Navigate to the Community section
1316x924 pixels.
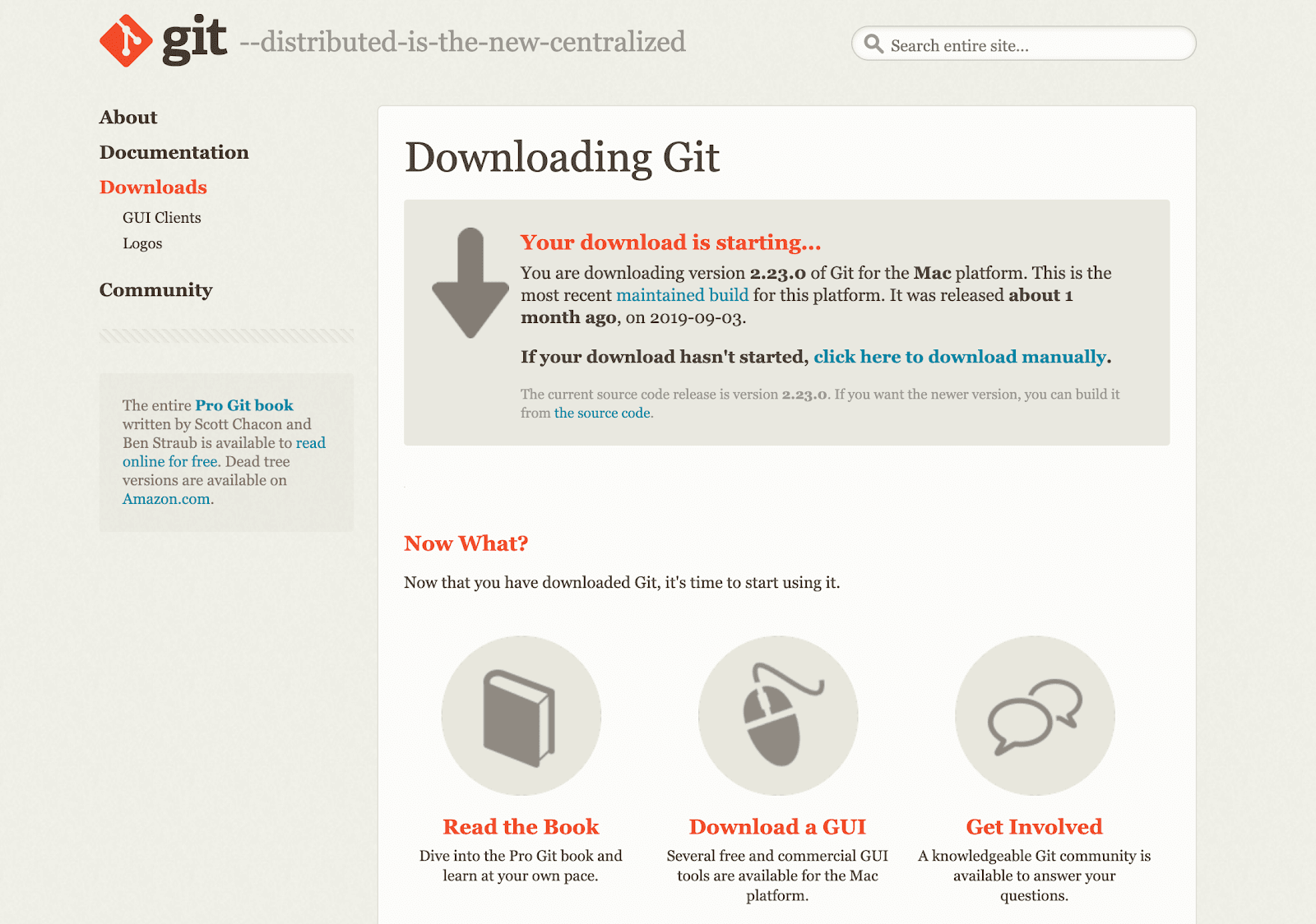[156, 290]
